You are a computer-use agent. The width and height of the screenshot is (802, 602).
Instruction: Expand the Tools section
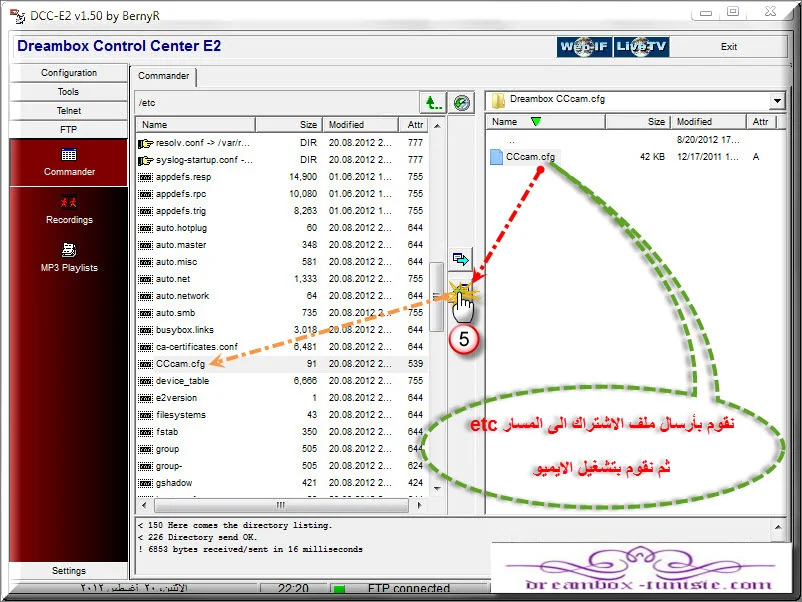69,92
